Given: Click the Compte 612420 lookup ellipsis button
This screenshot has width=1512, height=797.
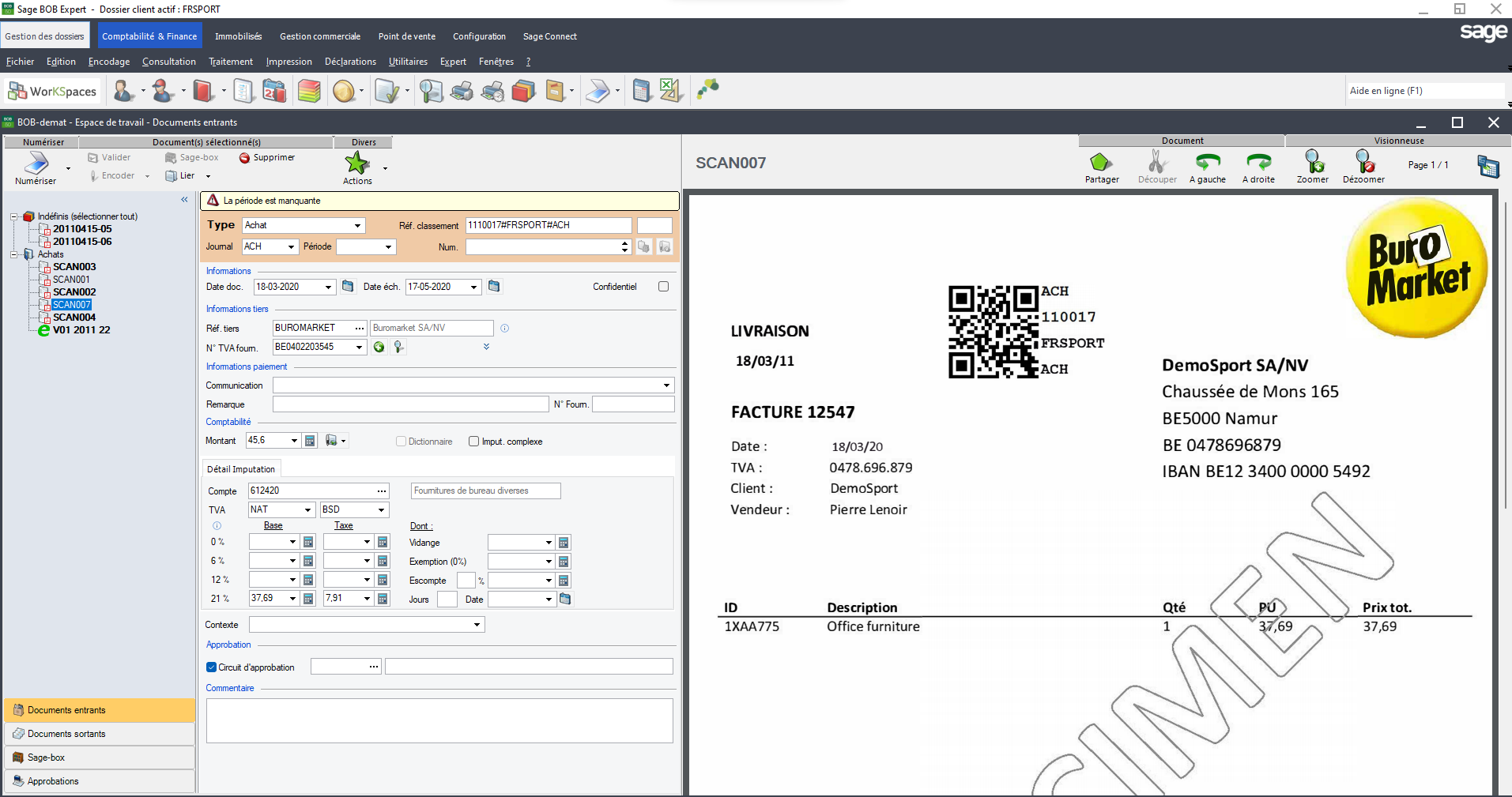Looking at the screenshot, I should tap(382, 491).
